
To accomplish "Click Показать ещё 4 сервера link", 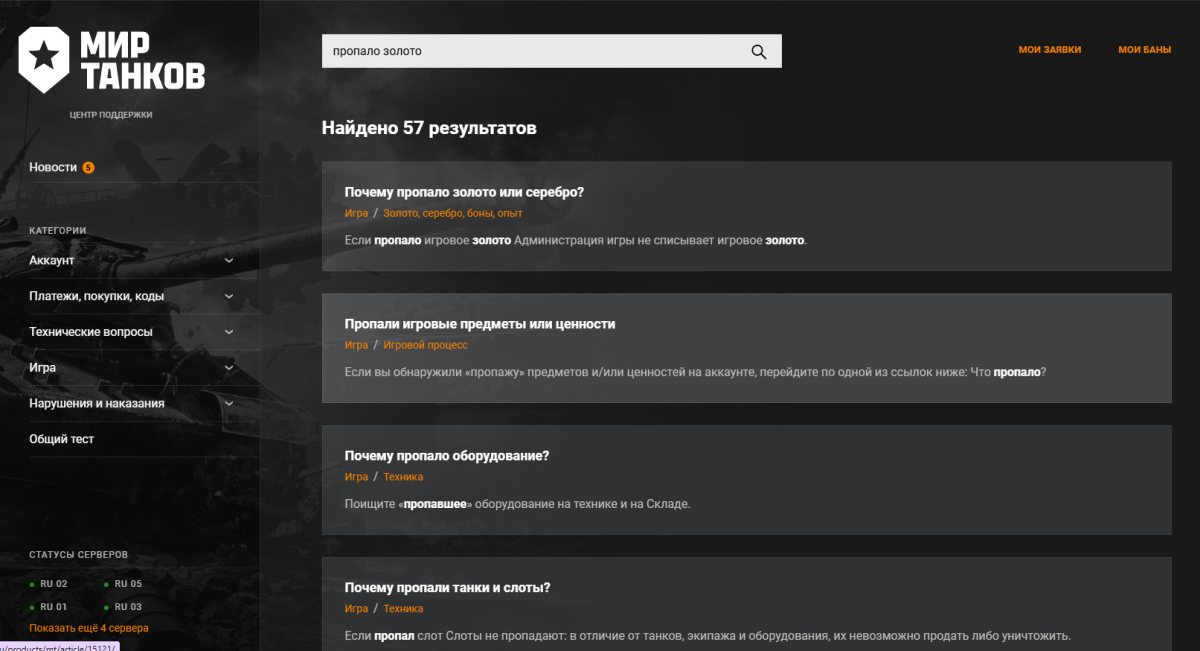I will point(88,628).
